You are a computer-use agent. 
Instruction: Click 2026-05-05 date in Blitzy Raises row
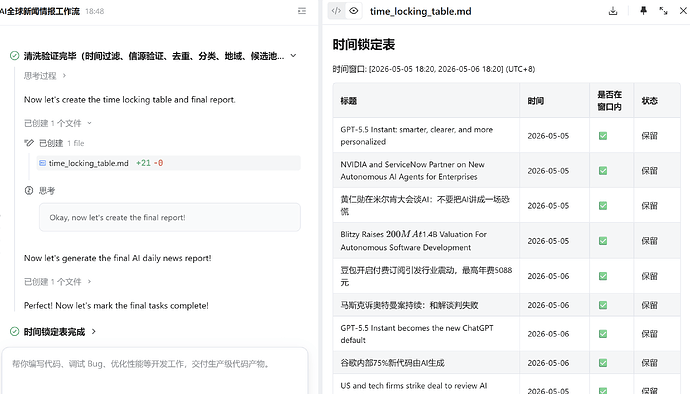pyautogui.click(x=548, y=241)
